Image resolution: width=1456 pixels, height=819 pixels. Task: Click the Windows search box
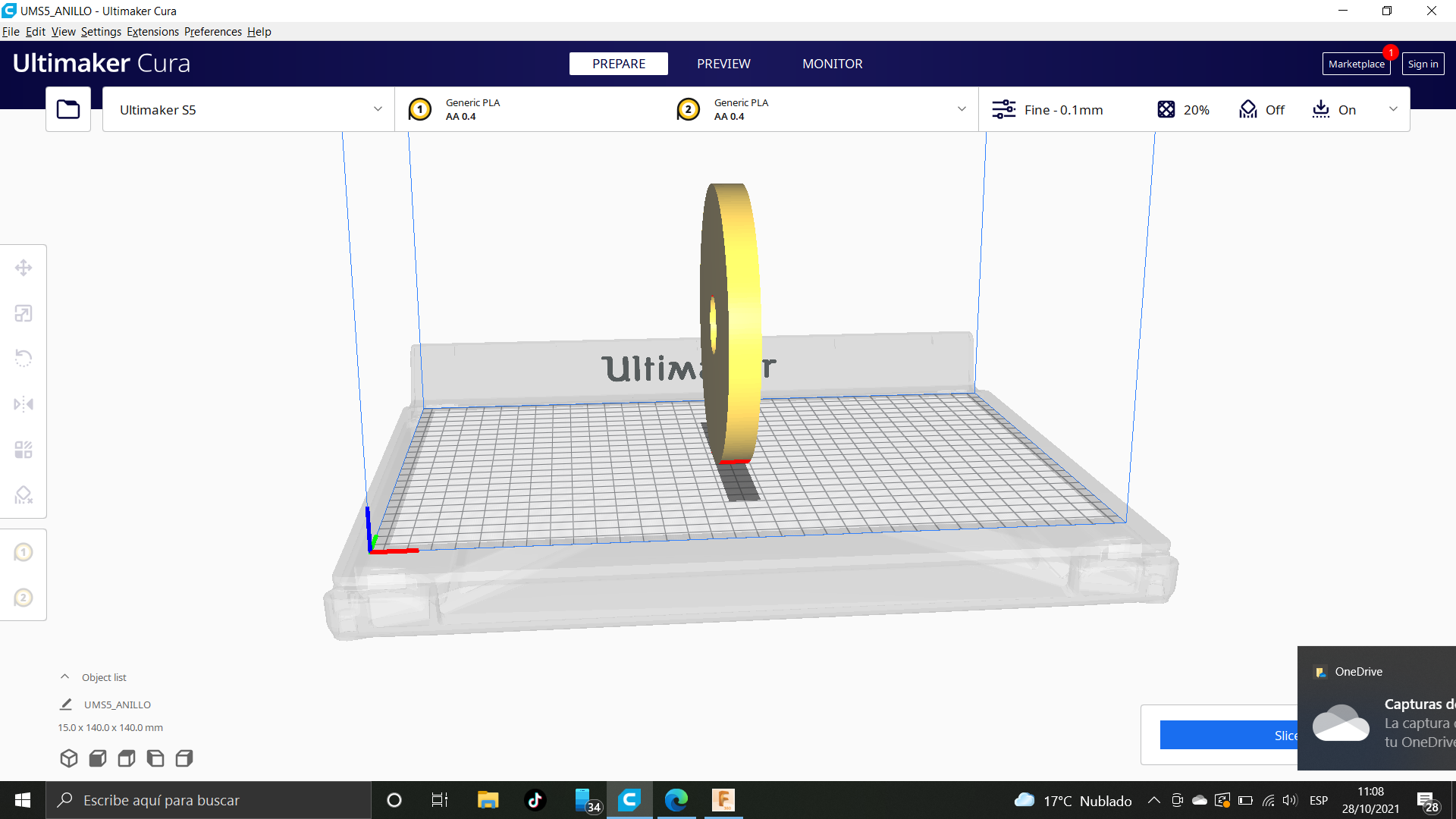(209, 800)
